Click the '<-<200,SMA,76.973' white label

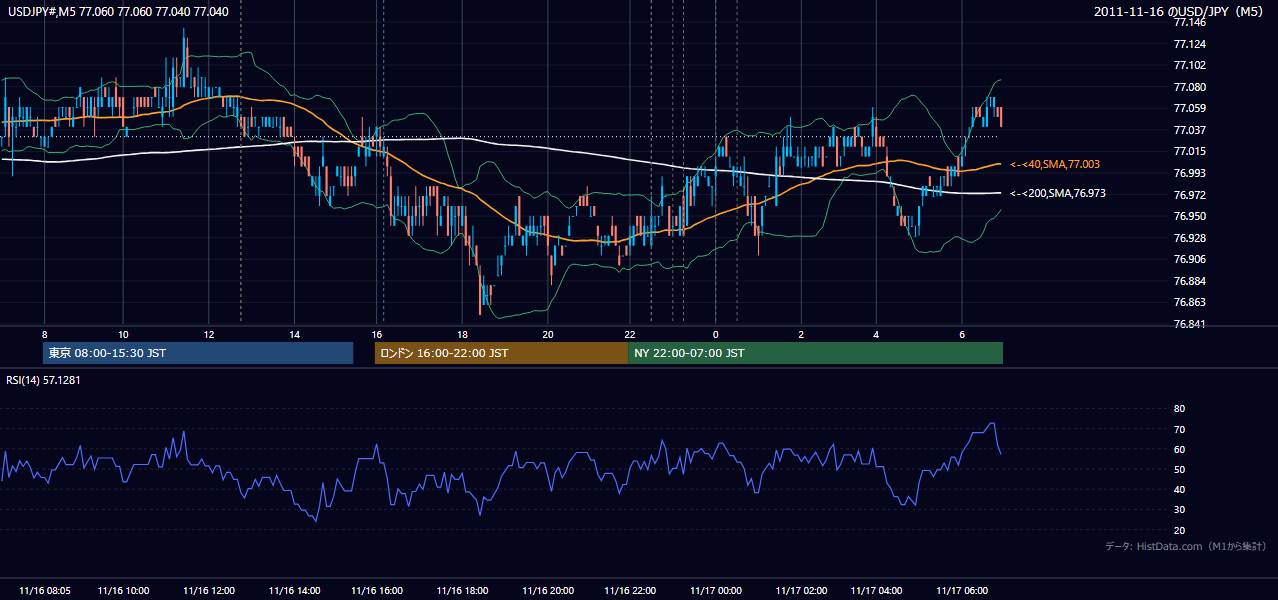point(1058,193)
